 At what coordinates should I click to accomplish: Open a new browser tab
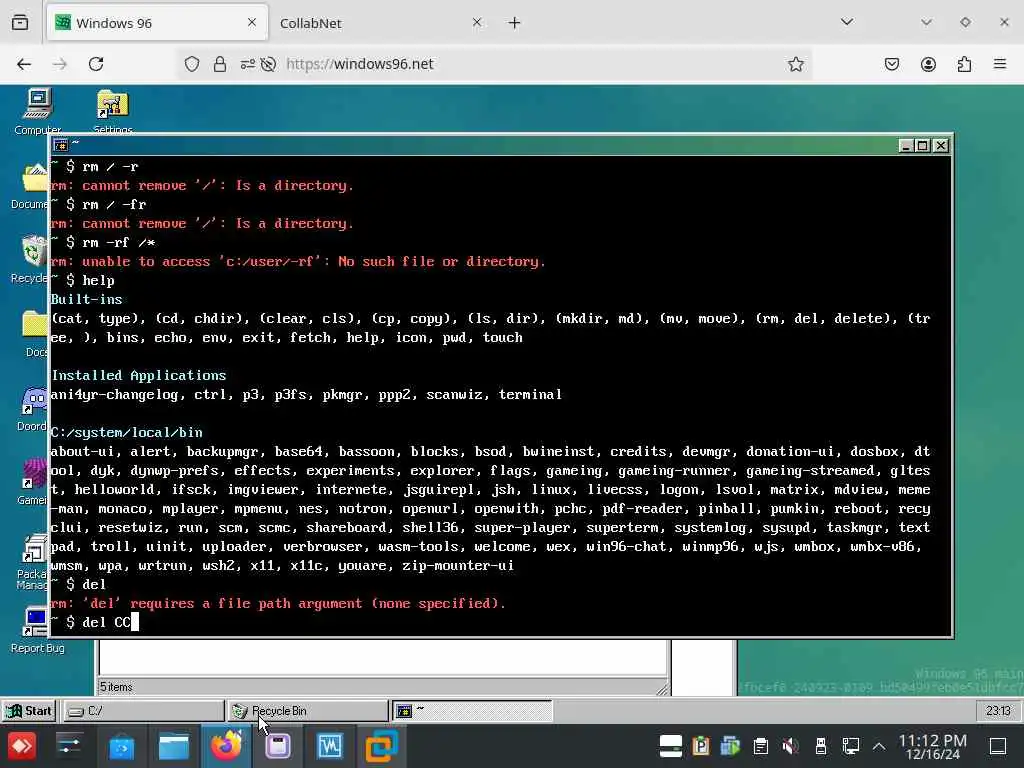515,23
